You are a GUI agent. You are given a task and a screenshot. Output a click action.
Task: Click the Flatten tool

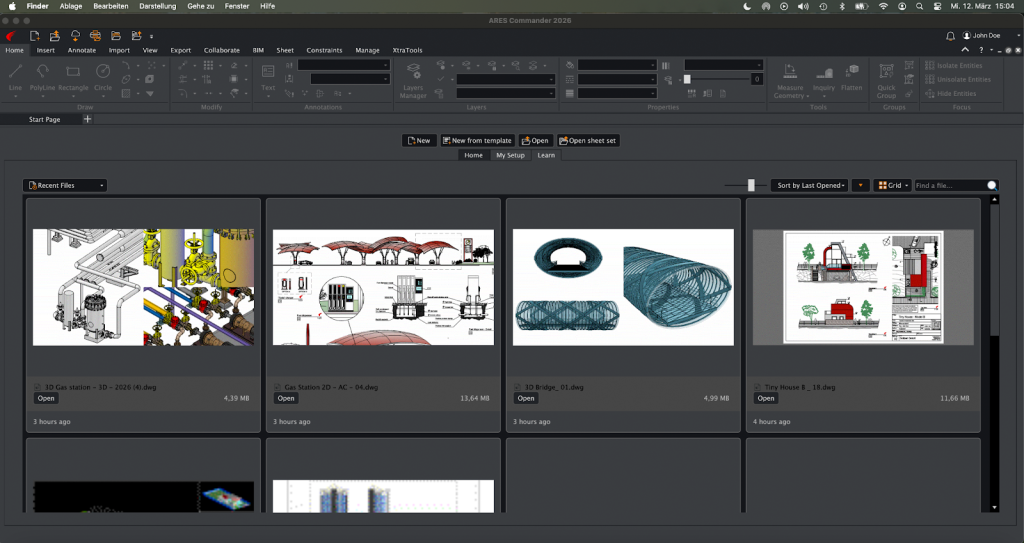pos(852,76)
